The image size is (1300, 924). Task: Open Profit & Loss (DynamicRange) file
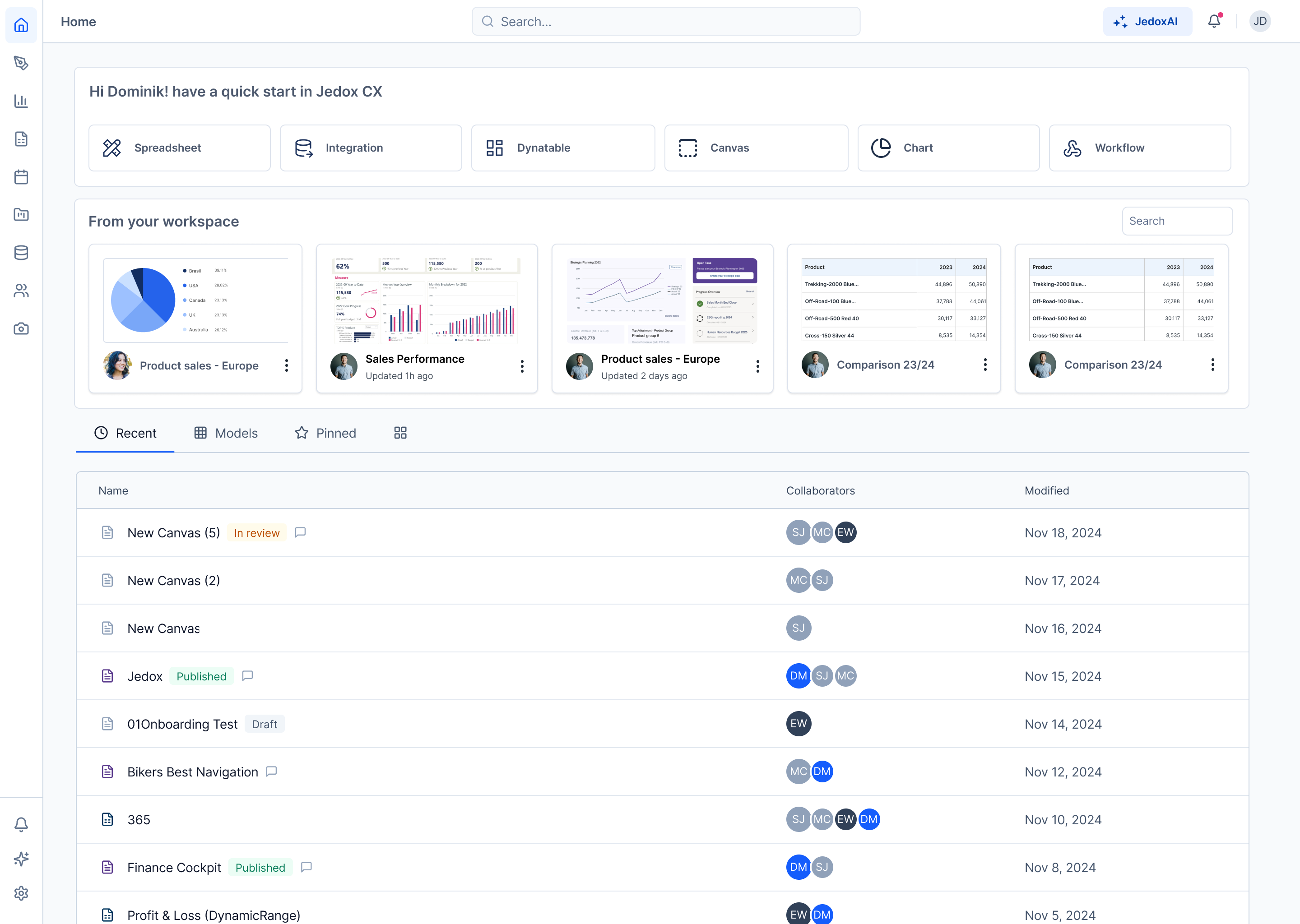pos(214,915)
